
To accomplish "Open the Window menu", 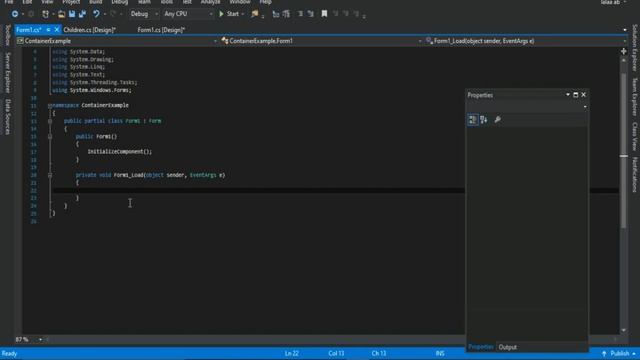I will 240,2.
